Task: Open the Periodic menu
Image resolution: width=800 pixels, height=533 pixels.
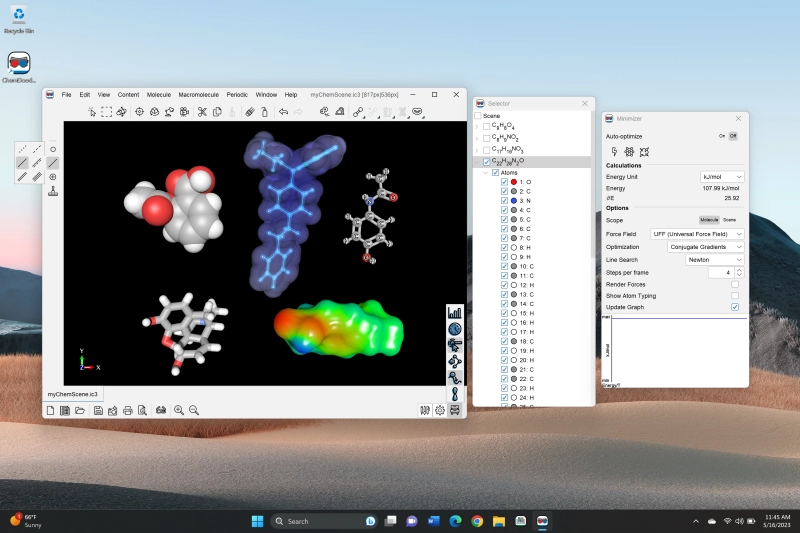Action: tap(237, 94)
